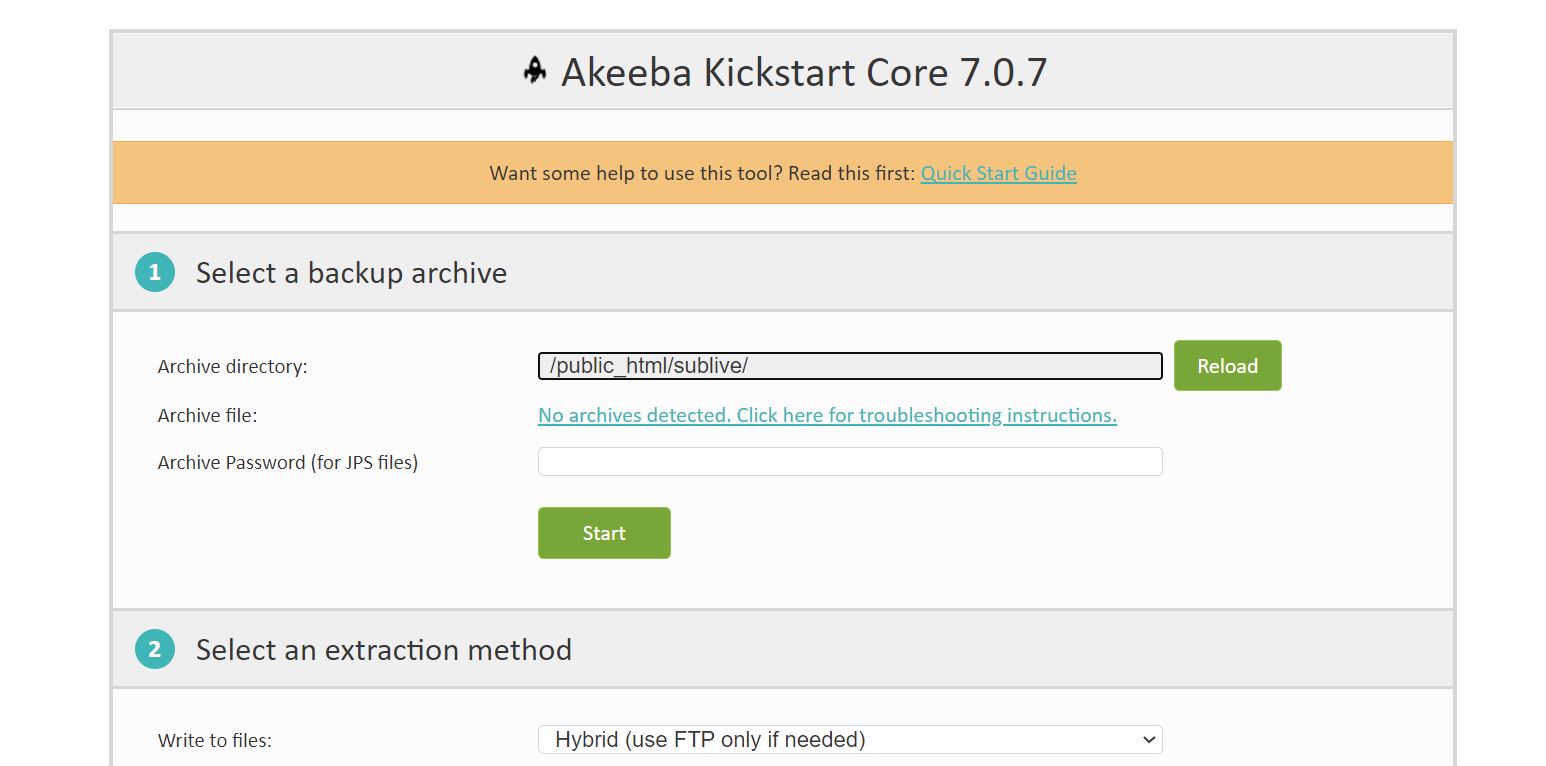Click the green Start button
This screenshot has height=766, width=1546.
tap(604, 533)
